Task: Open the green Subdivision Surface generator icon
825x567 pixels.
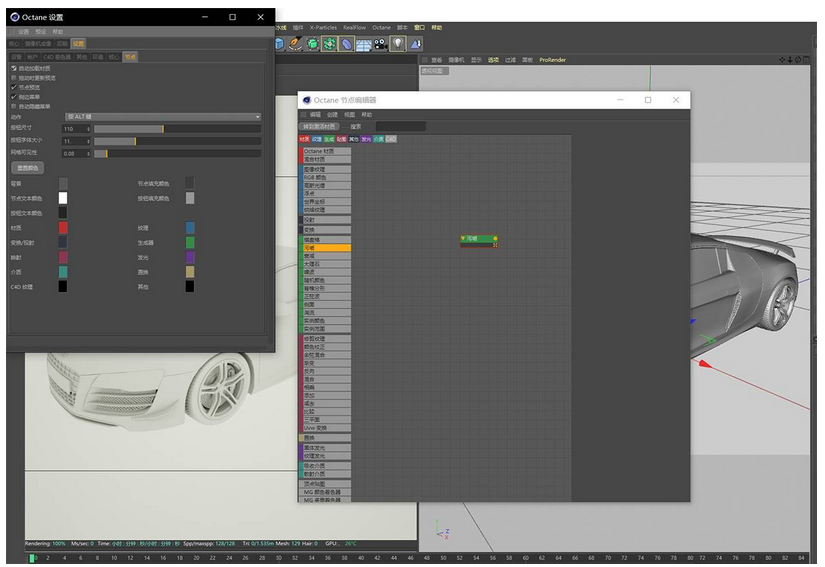Action: 313,44
